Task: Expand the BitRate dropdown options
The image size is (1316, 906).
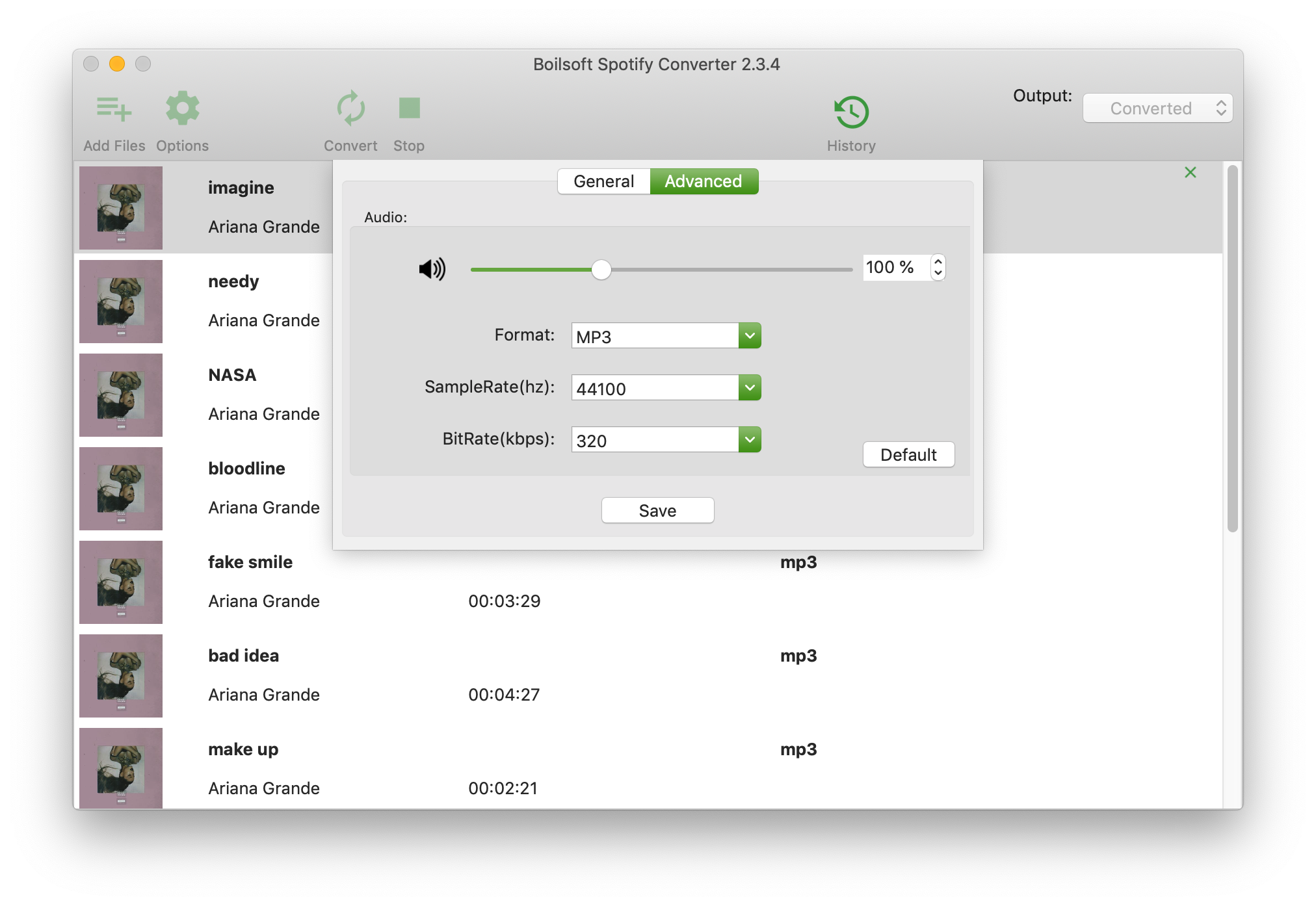Action: pos(749,439)
